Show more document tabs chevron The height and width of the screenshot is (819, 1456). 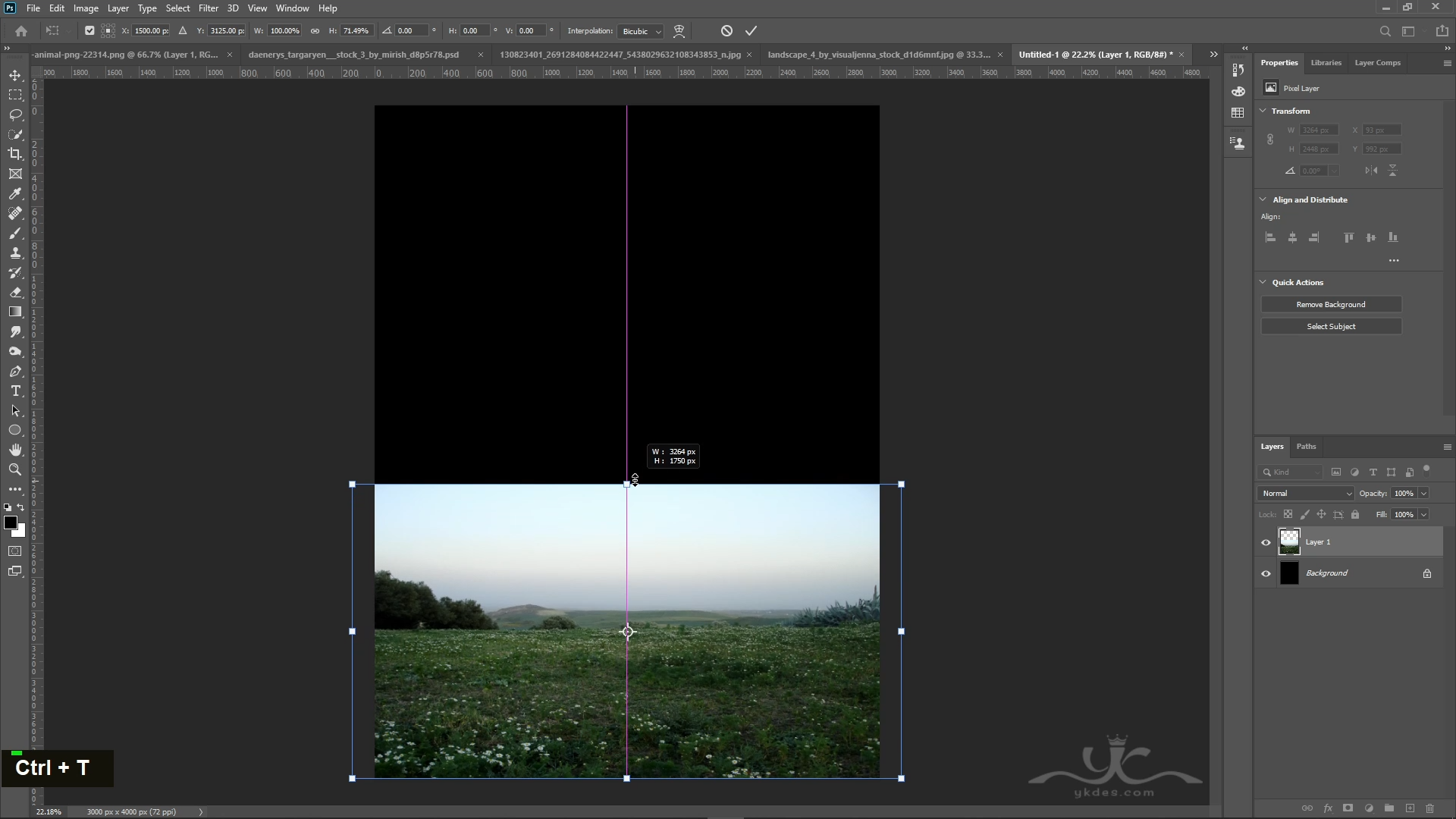(x=1213, y=55)
